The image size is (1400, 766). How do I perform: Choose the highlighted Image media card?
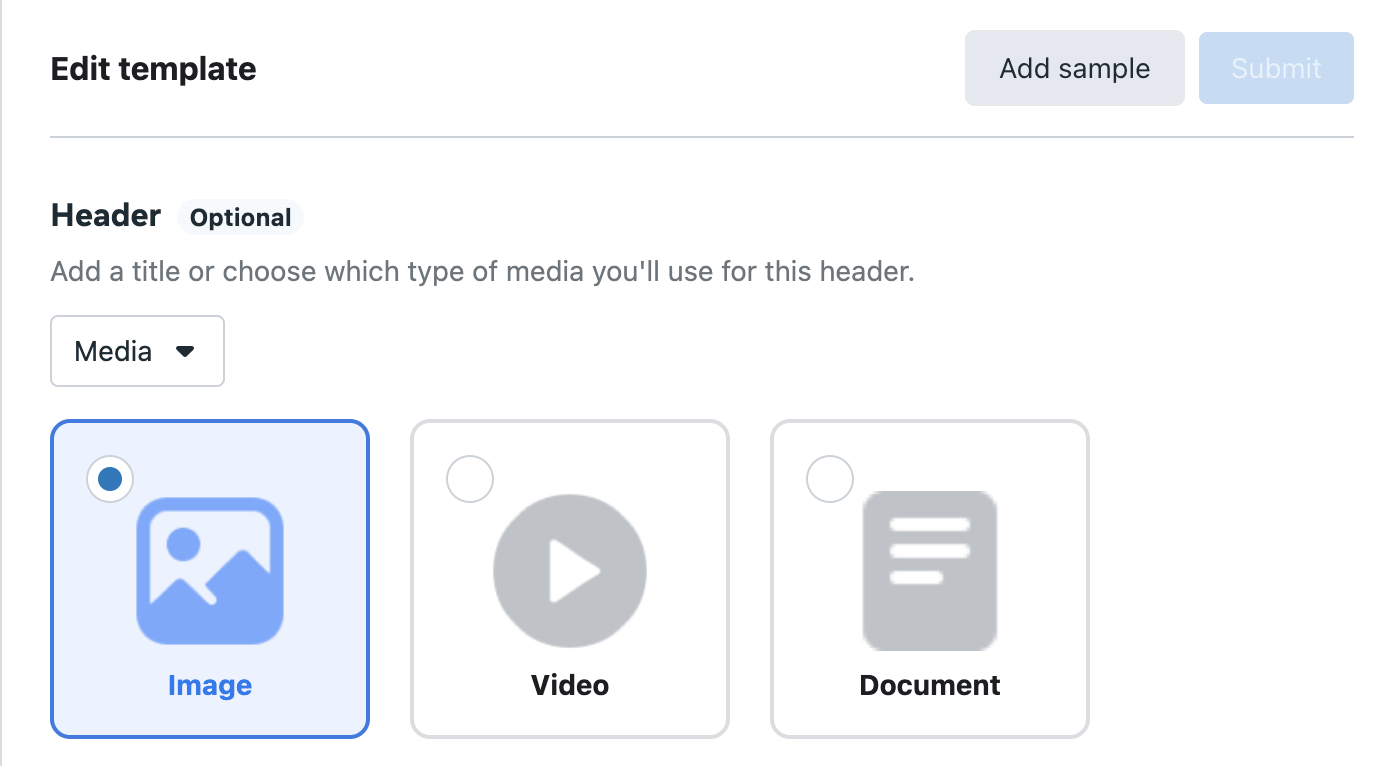point(210,579)
